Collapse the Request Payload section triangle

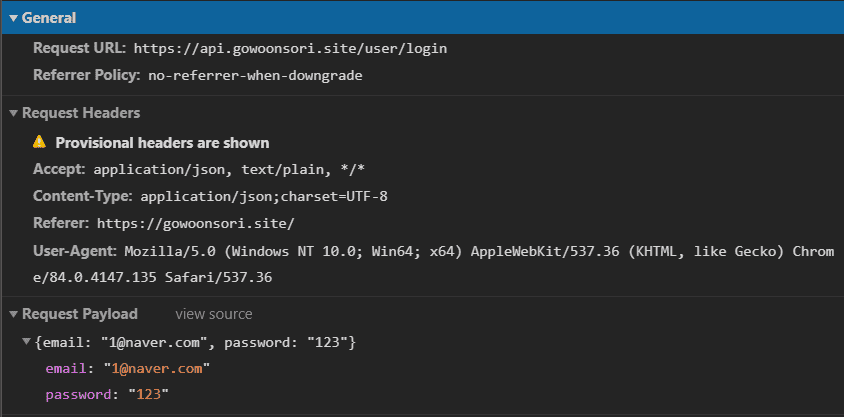[14, 314]
